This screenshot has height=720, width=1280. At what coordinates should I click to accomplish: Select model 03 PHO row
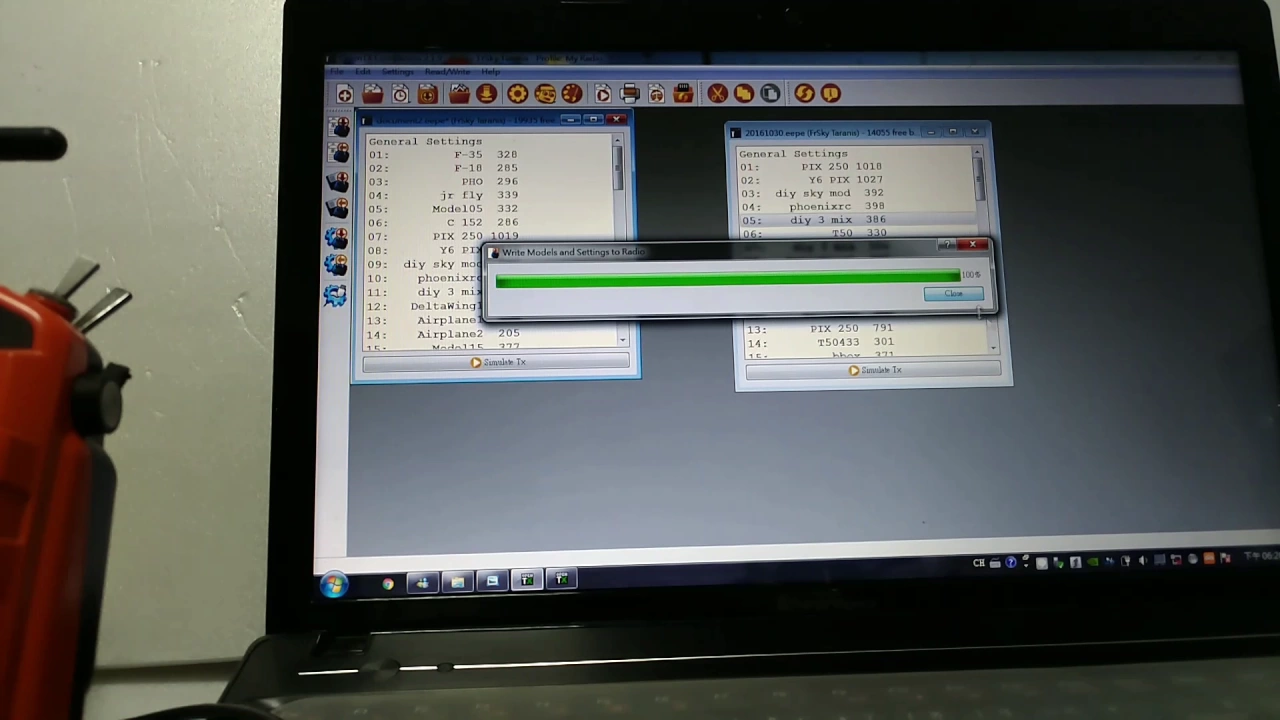(x=489, y=182)
